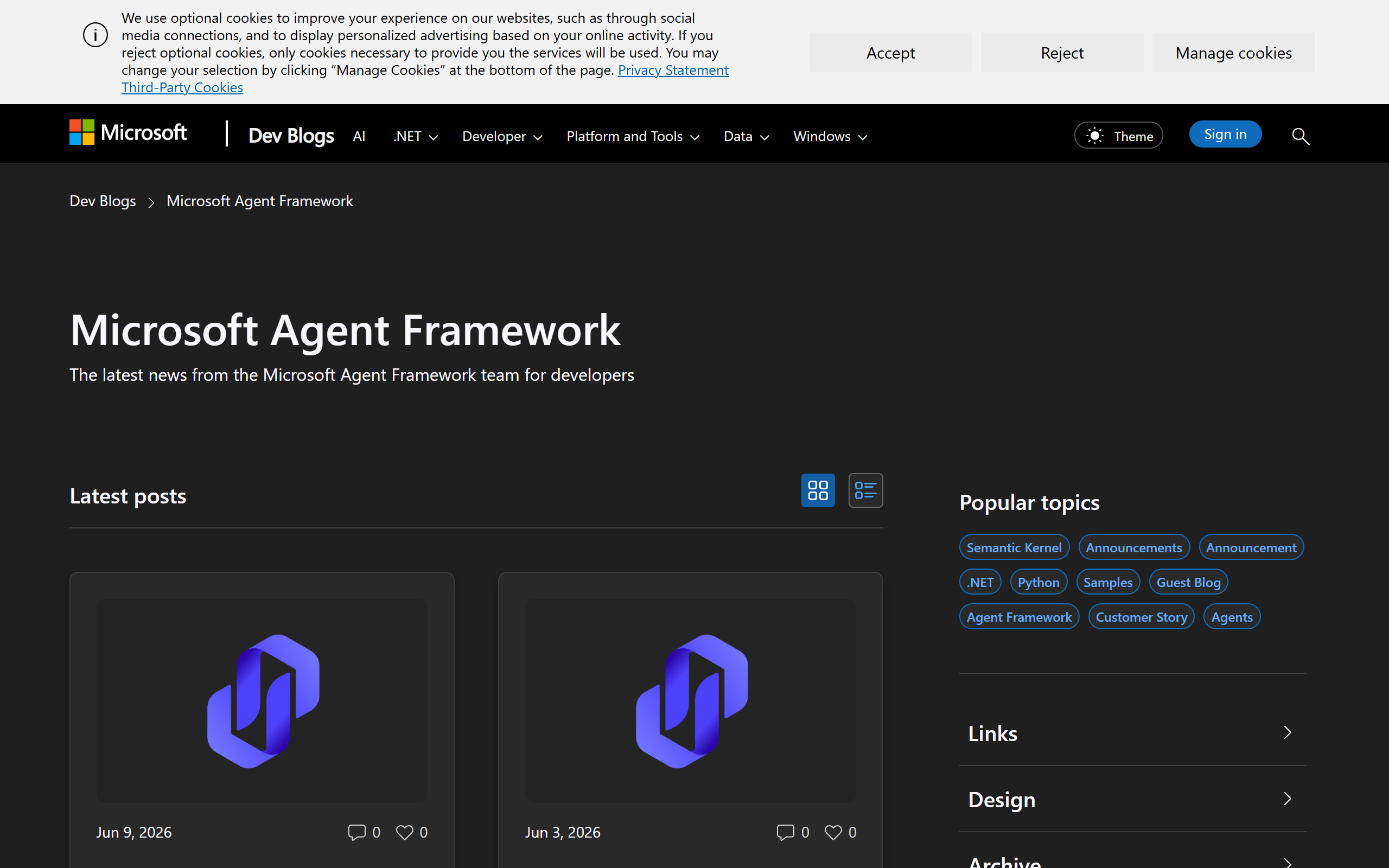The height and width of the screenshot is (868, 1389).
Task: Select the Announcement topic tag
Action: [1251, 547]
